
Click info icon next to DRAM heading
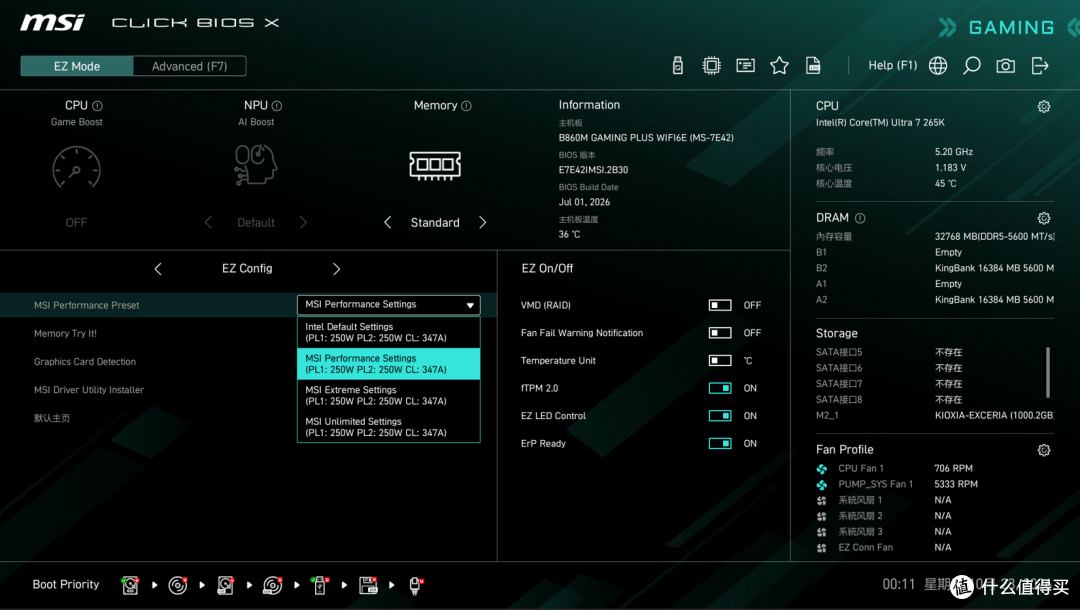tap(860, 218)
